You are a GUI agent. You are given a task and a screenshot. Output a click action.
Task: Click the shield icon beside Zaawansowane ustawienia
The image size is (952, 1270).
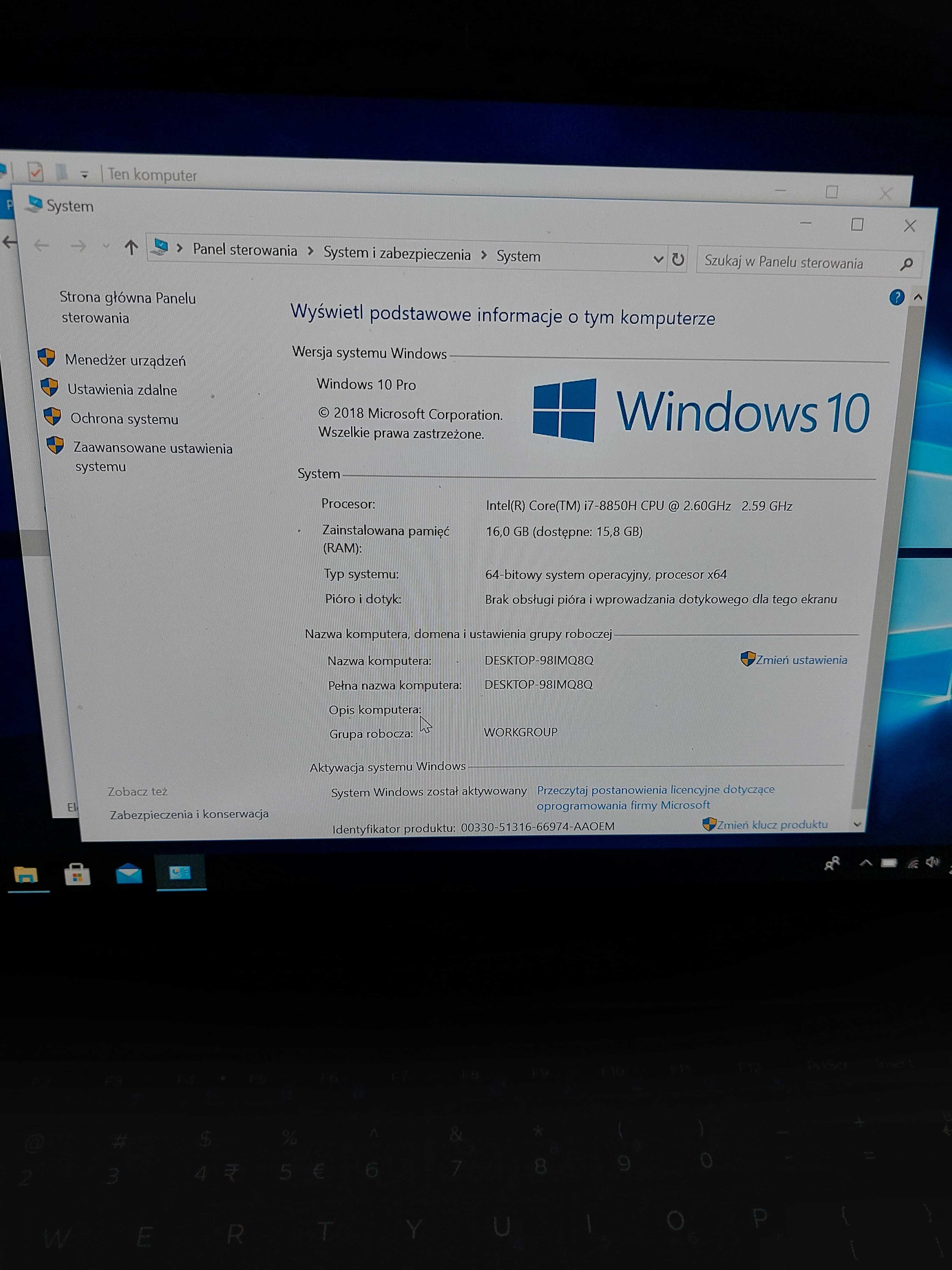(55, 445)
